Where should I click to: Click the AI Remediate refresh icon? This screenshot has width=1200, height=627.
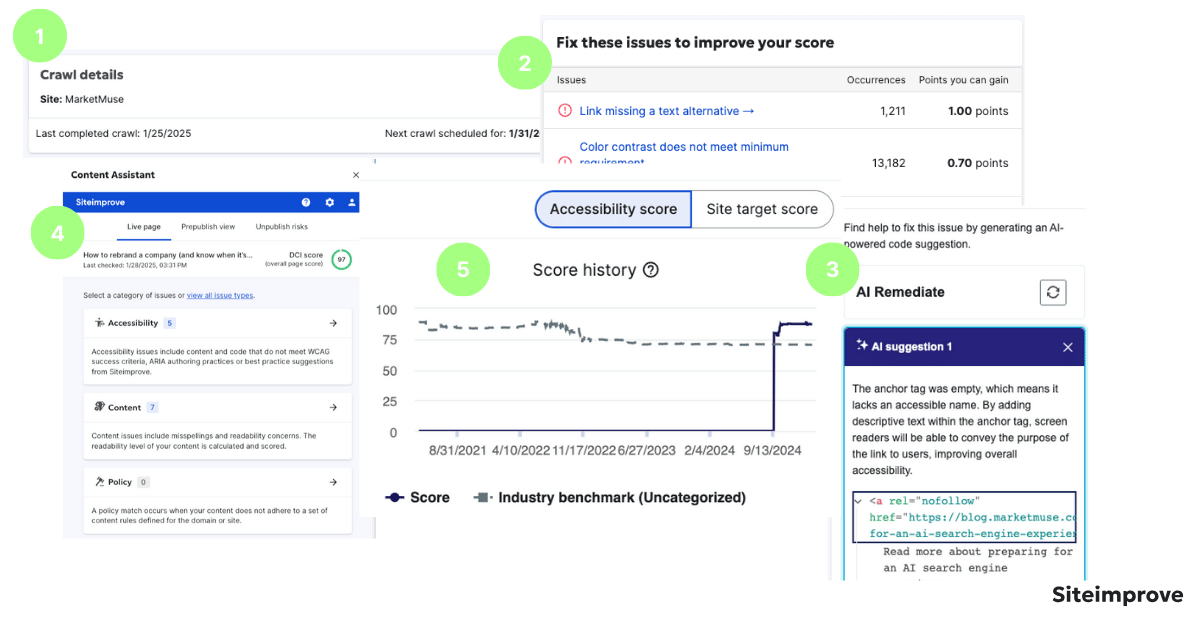[1052, 292]
